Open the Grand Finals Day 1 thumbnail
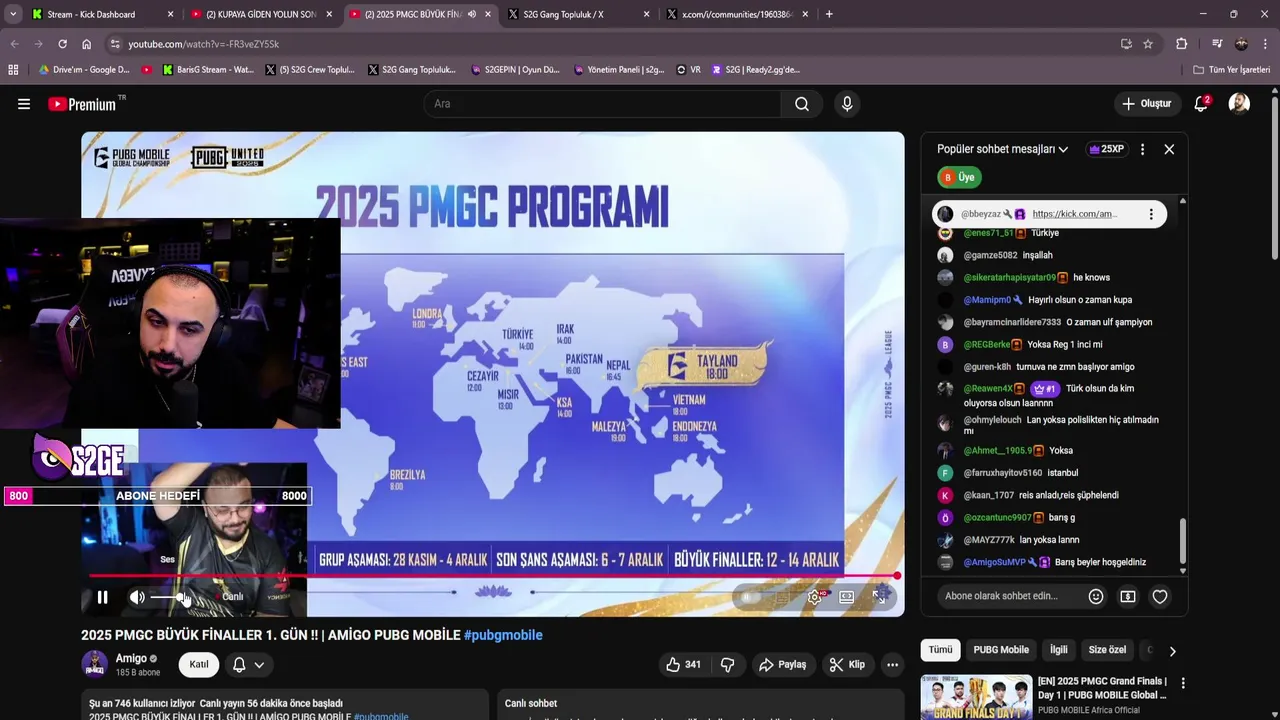The width and height of the screenshot is (1280, 720). click(976, 697)
